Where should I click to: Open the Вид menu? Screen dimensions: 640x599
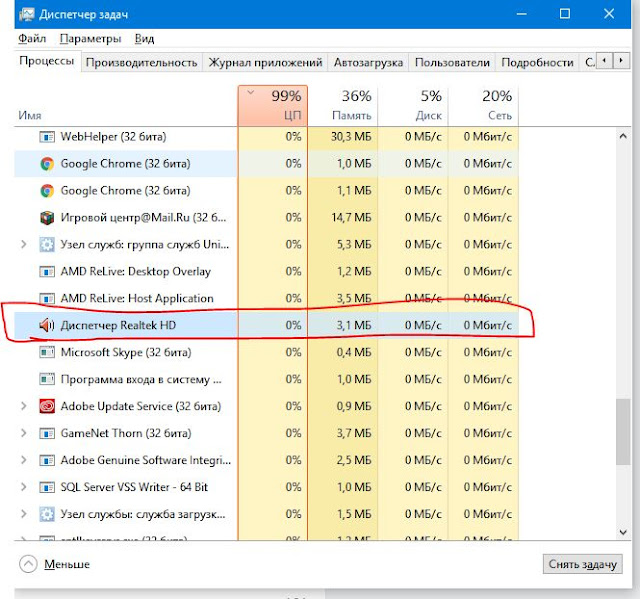(144, 38)
